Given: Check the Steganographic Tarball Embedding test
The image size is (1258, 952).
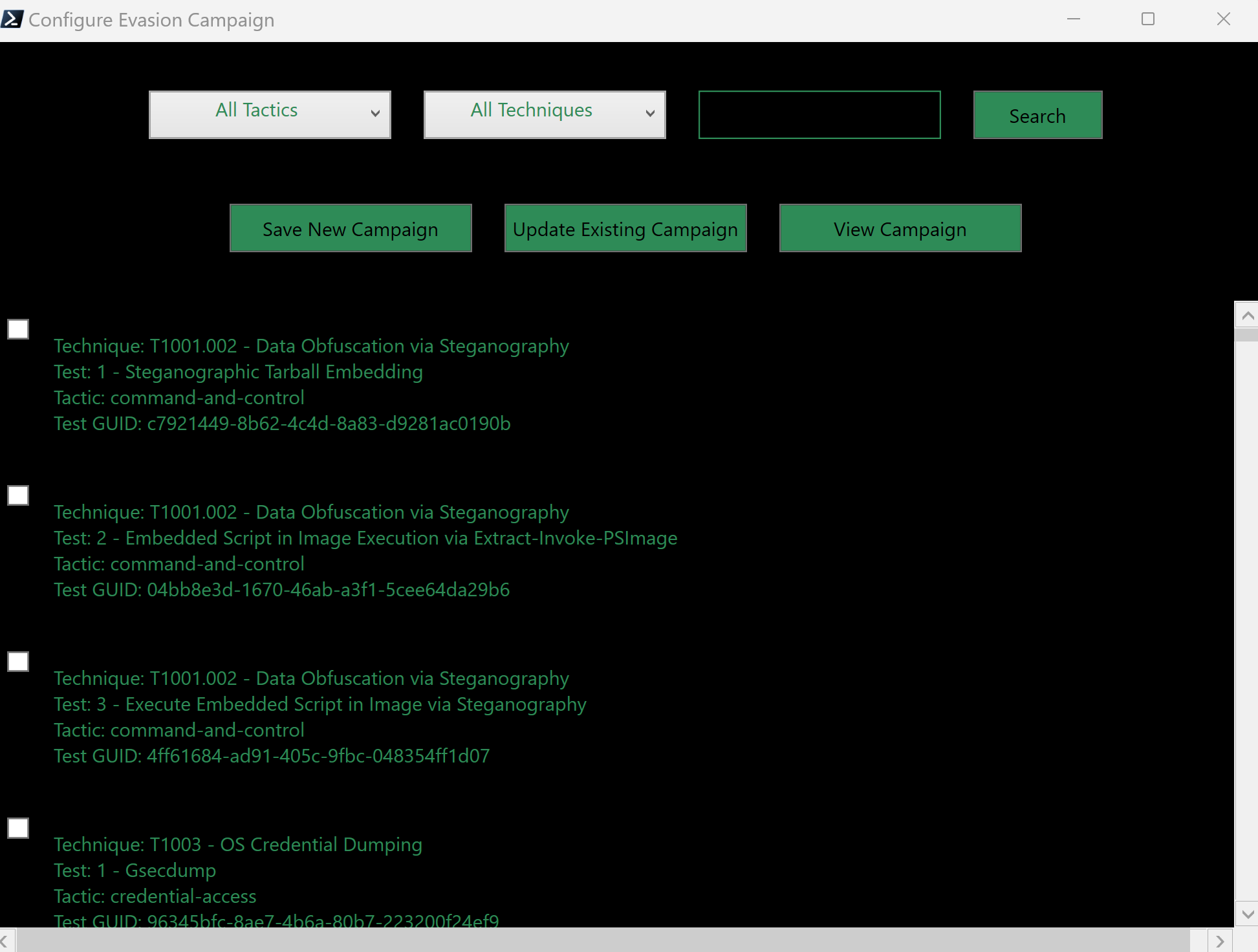Looking at the screenshot, I should (18, 329).
